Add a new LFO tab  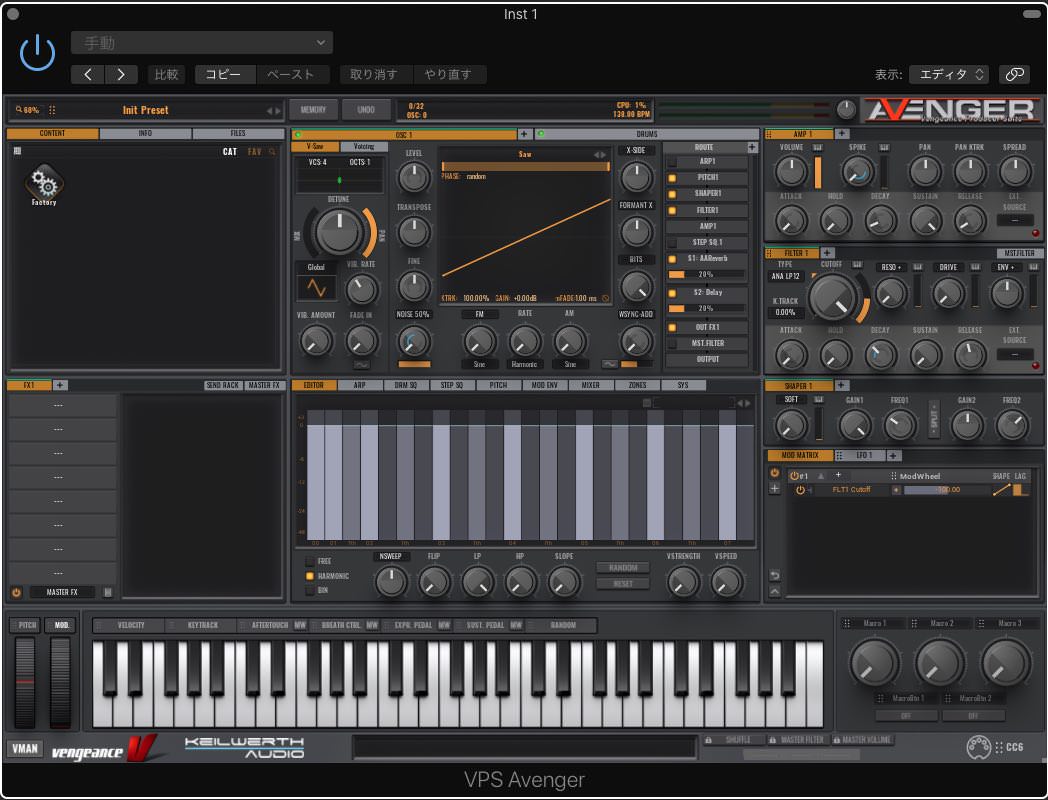coord(894,455)
